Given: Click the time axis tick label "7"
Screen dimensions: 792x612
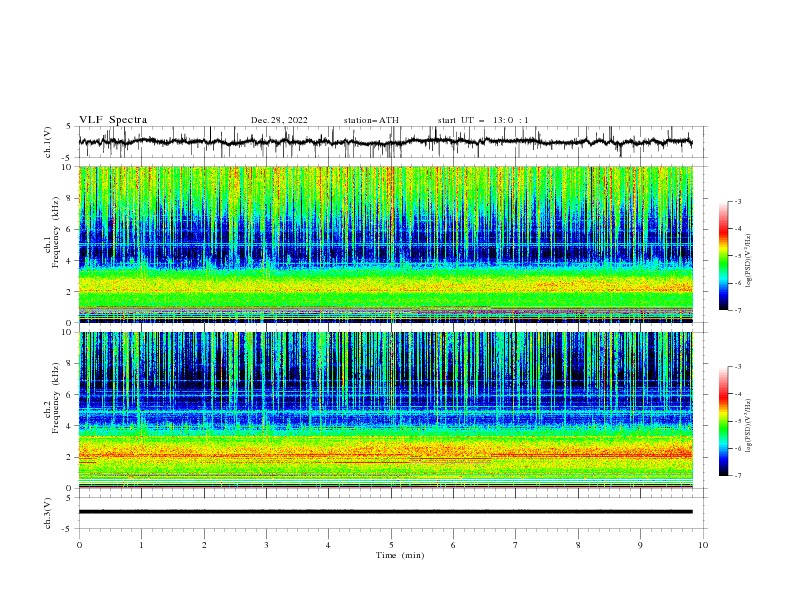Looking at the screenshot, I should (x=516, y=545).
